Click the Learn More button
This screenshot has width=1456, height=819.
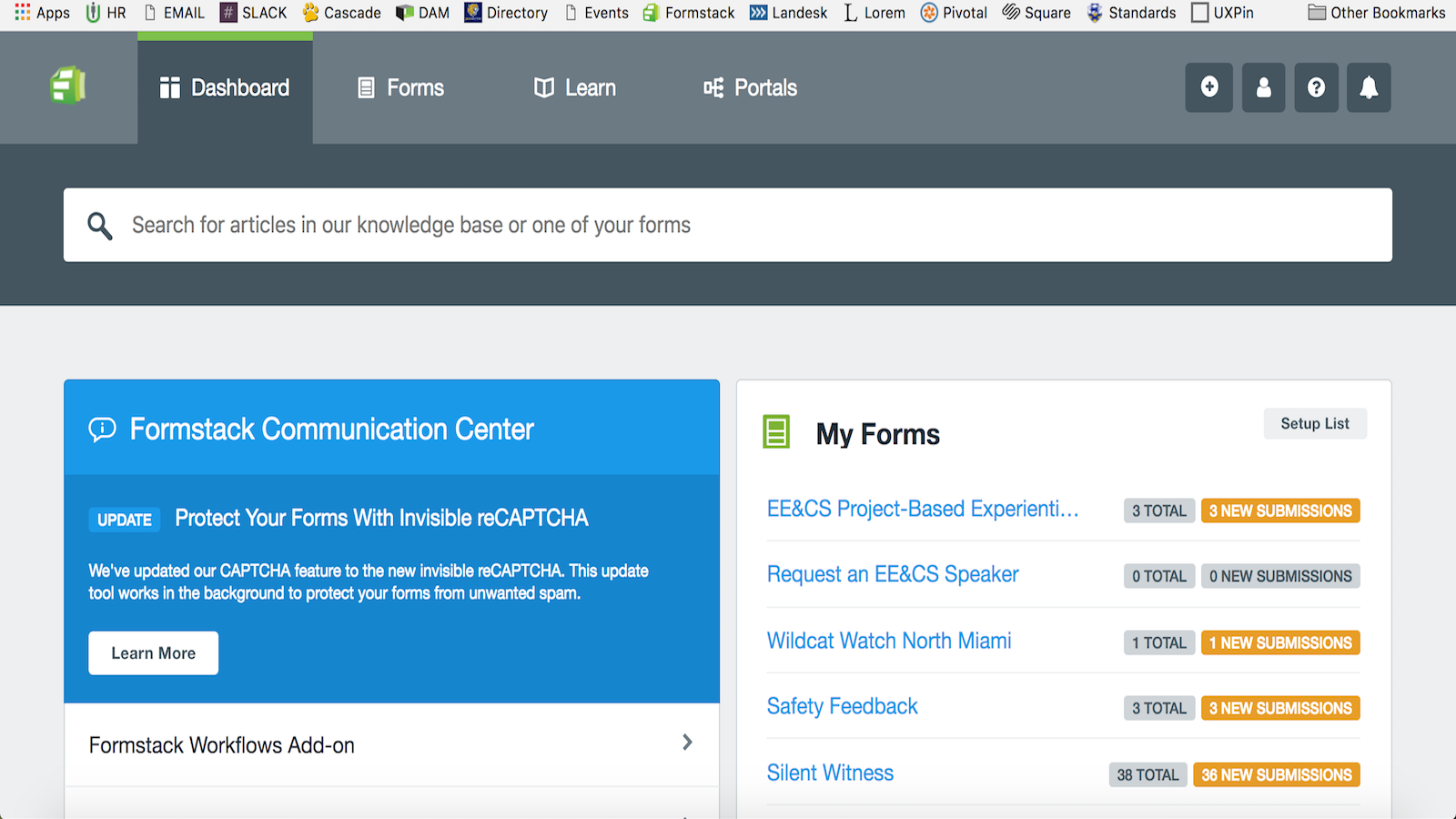point(153,653)
